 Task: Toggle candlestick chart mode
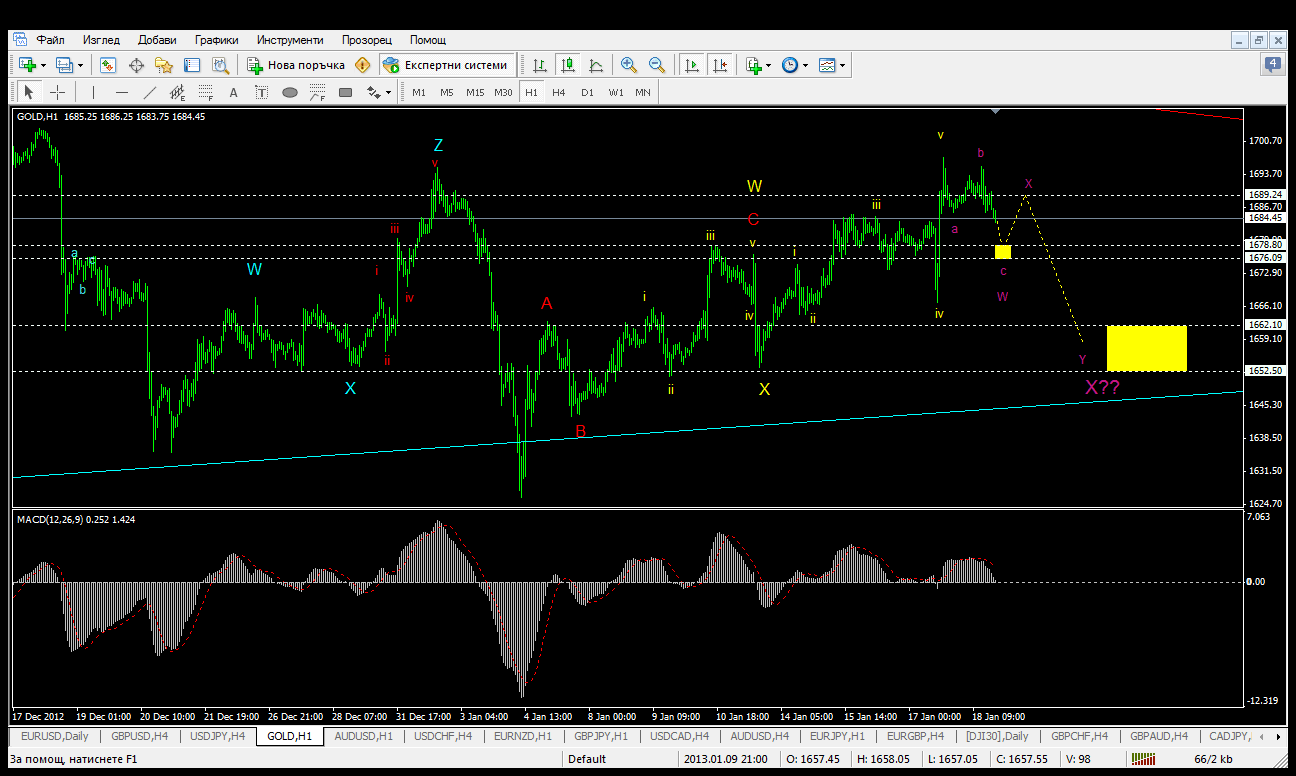tap(568, 65)
